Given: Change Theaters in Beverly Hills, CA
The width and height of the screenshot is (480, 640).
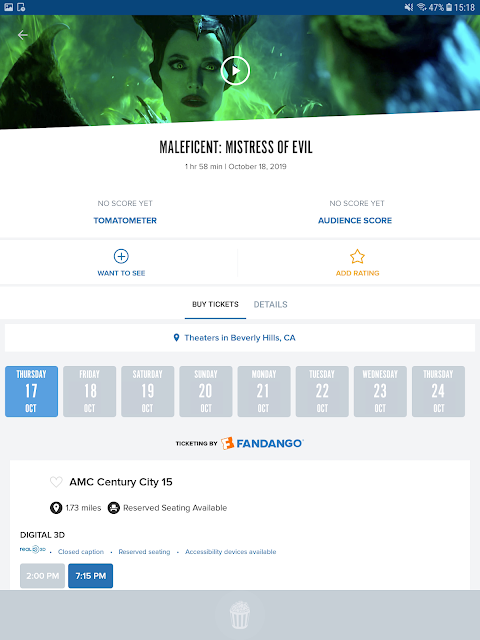Looking at the screenshot, I should point(240,338).
